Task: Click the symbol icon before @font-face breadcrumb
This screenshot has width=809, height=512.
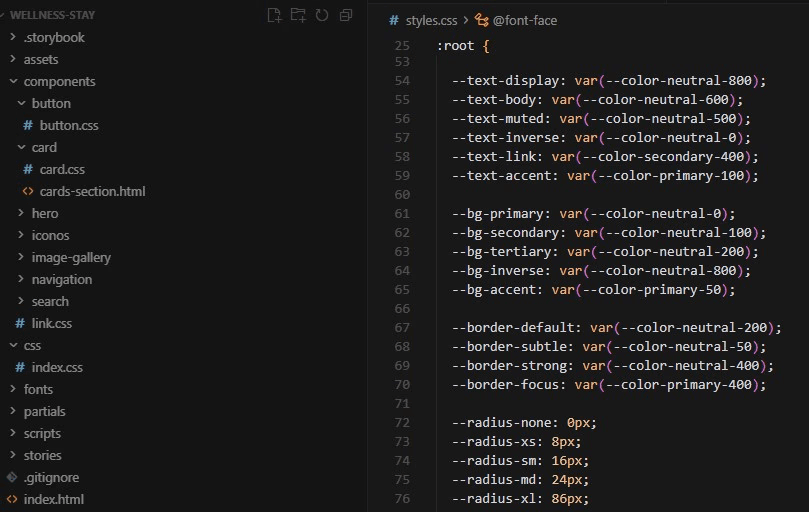Action: [481, 20]
